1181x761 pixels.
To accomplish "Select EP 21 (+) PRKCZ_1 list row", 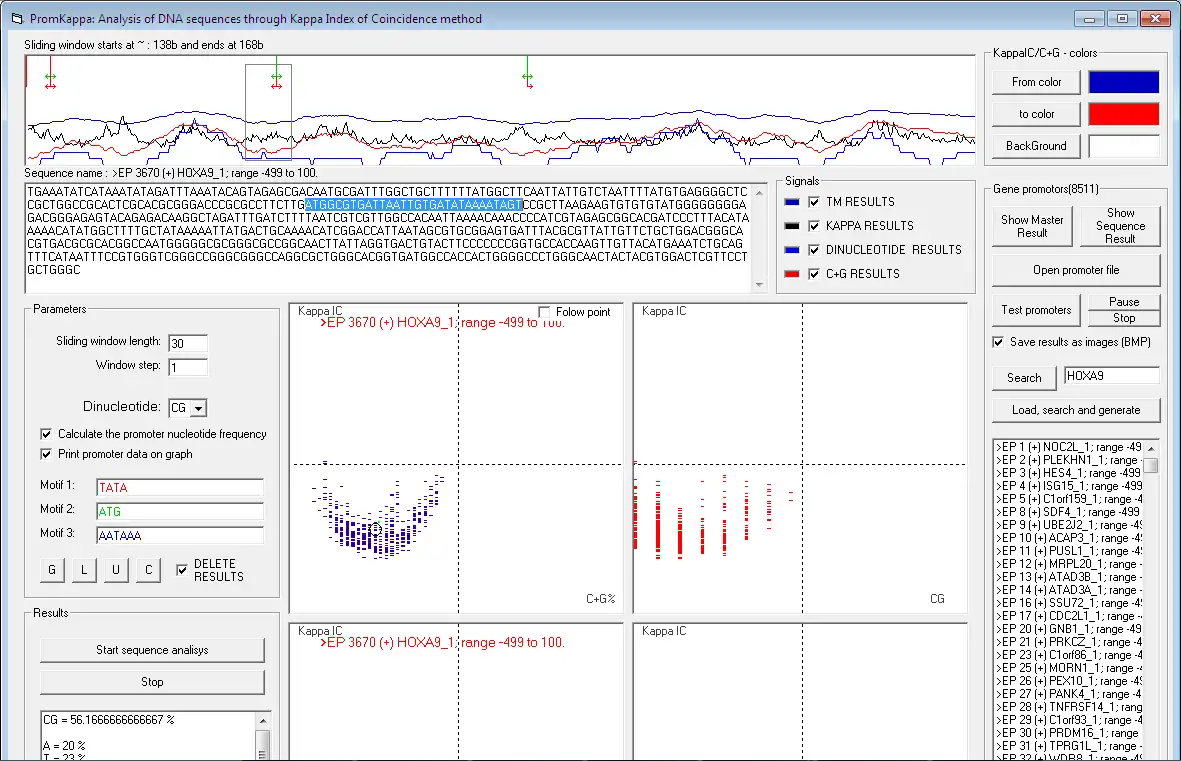I will [x=1069, y=642].
